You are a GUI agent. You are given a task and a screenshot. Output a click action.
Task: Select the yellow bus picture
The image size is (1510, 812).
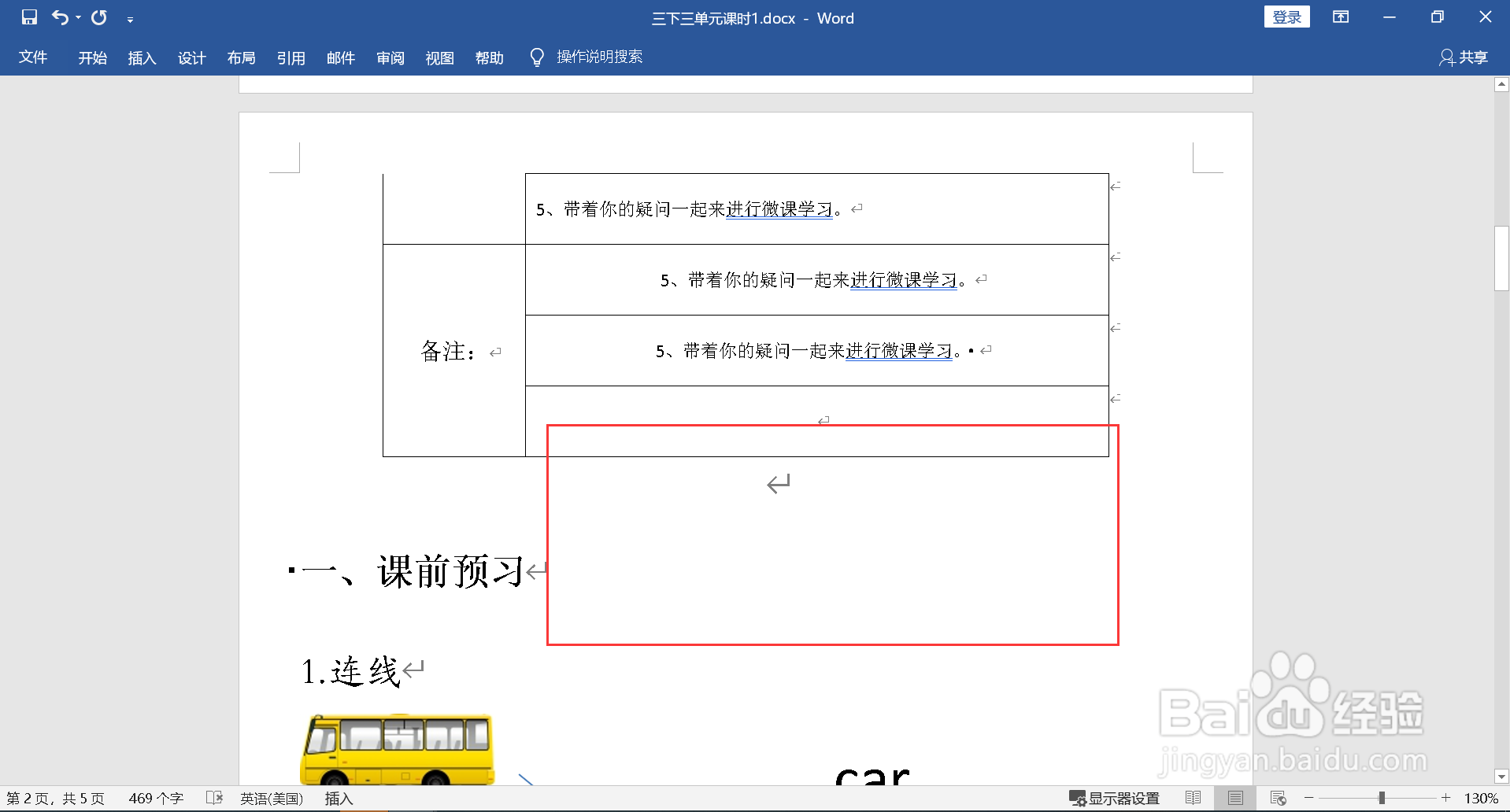(x=398, y=749)
